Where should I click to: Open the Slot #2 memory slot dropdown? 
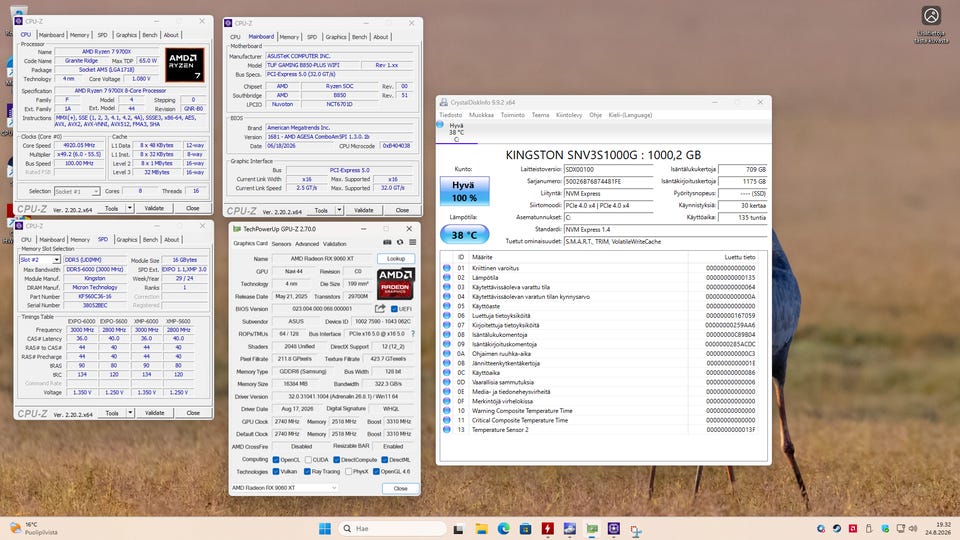coord(40,260)
